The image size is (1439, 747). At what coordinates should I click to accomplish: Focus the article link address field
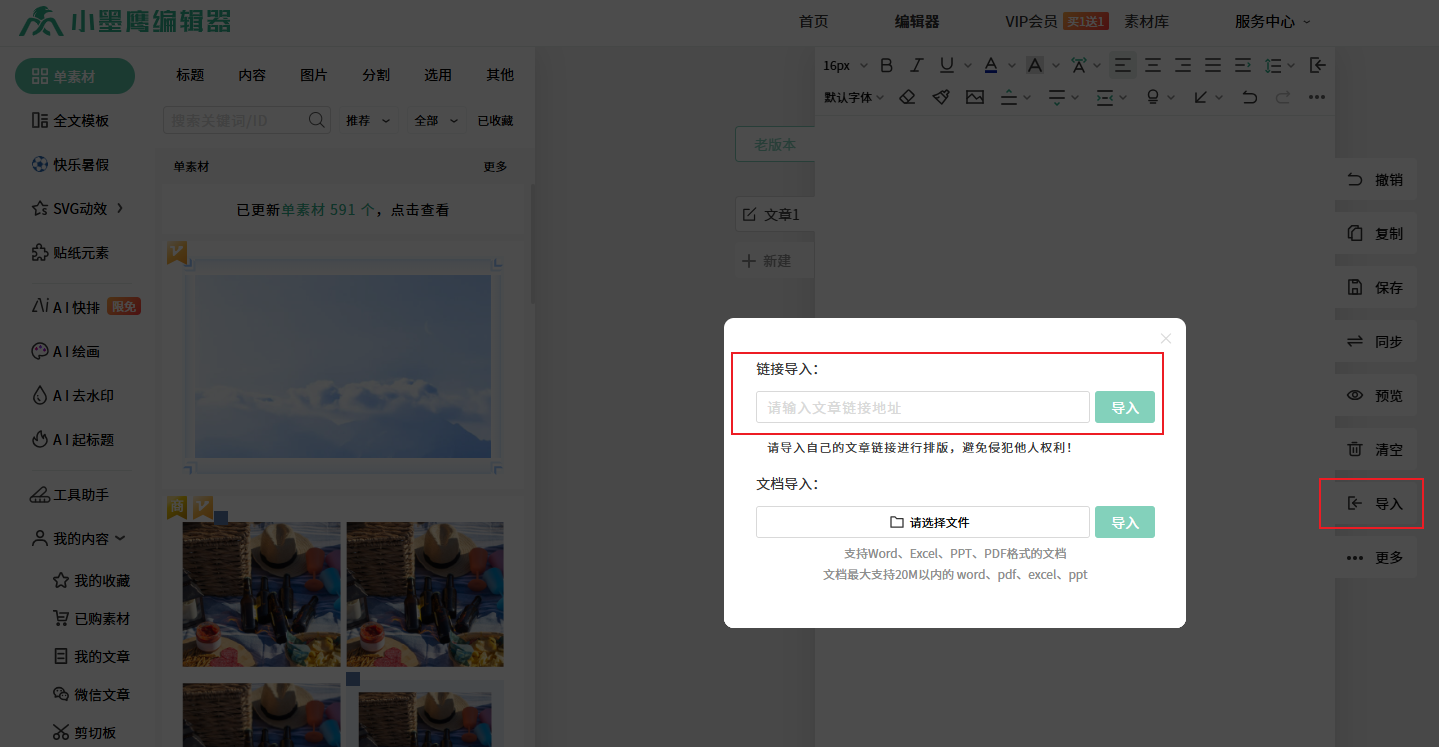click(x=923, y=407)
